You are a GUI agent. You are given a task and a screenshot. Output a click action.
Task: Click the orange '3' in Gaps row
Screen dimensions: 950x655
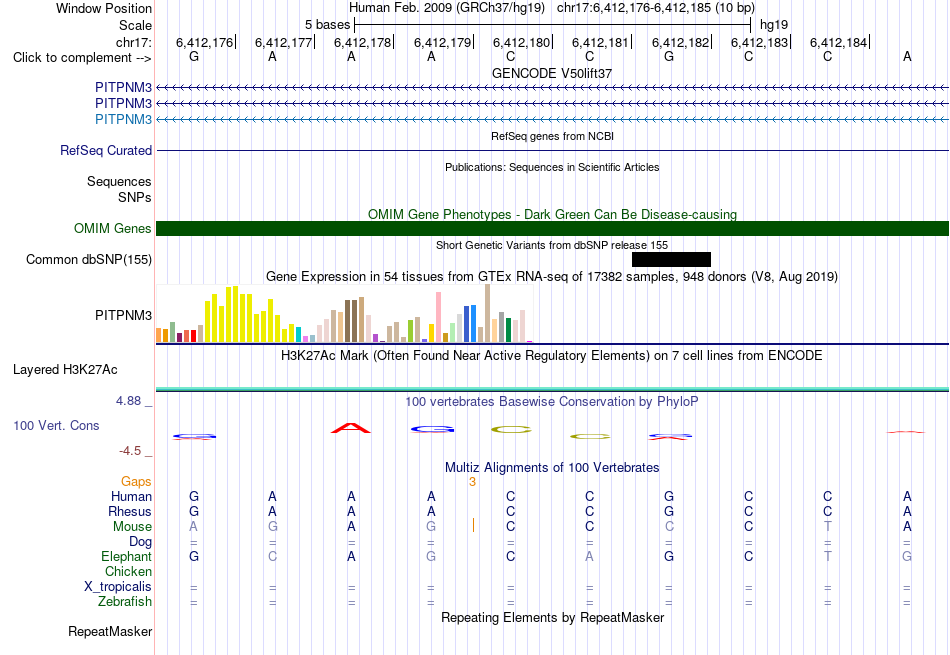[x=473, y=482]
